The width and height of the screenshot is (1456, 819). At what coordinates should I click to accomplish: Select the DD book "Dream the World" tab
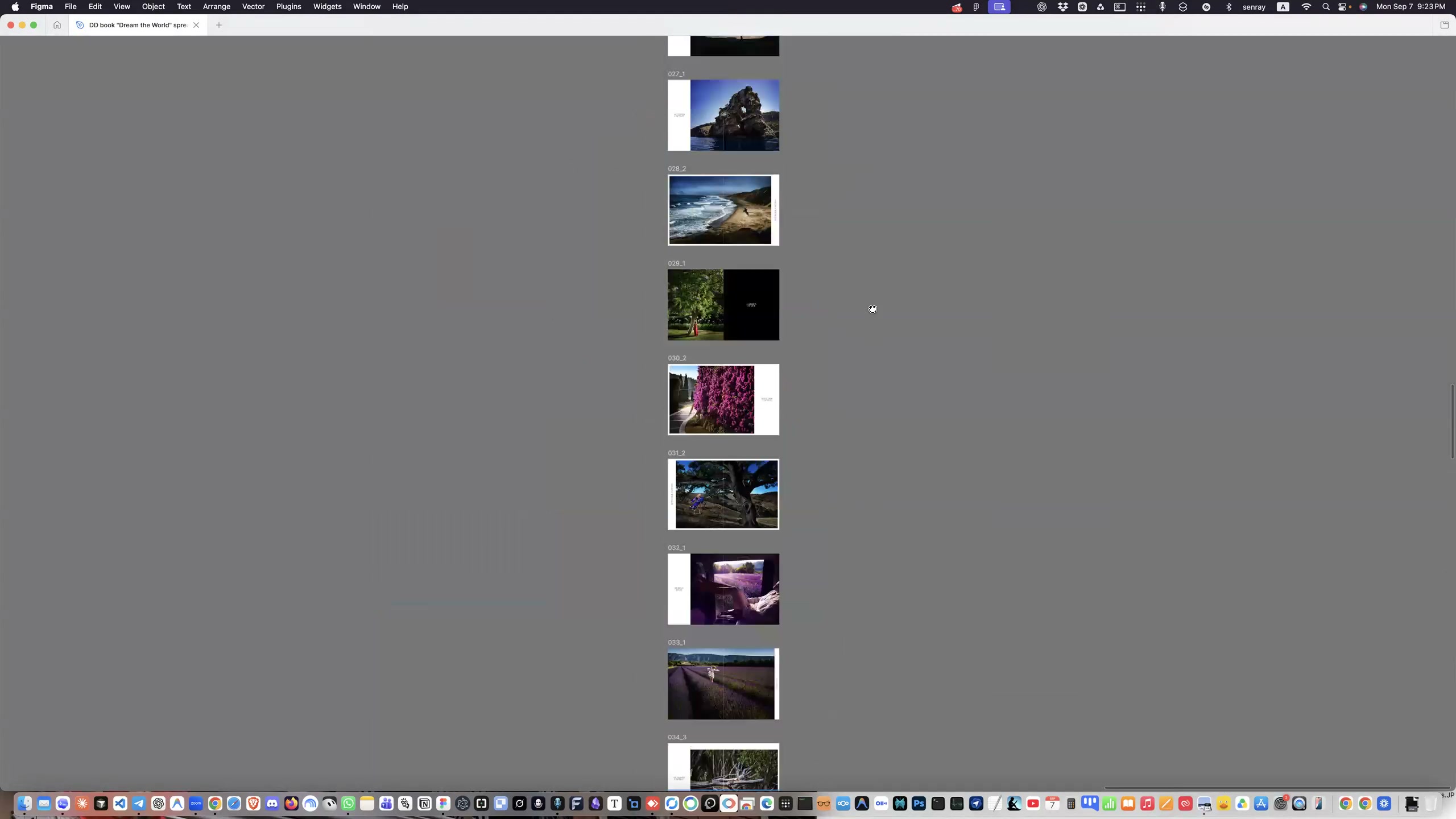138,25
